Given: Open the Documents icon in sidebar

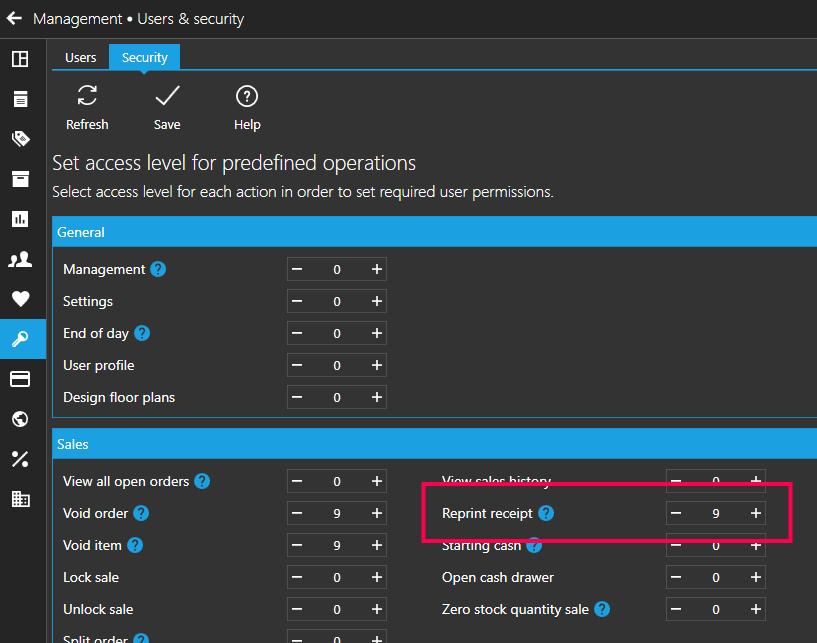Looking at the screenshot, I should click(x=20, y=99).
